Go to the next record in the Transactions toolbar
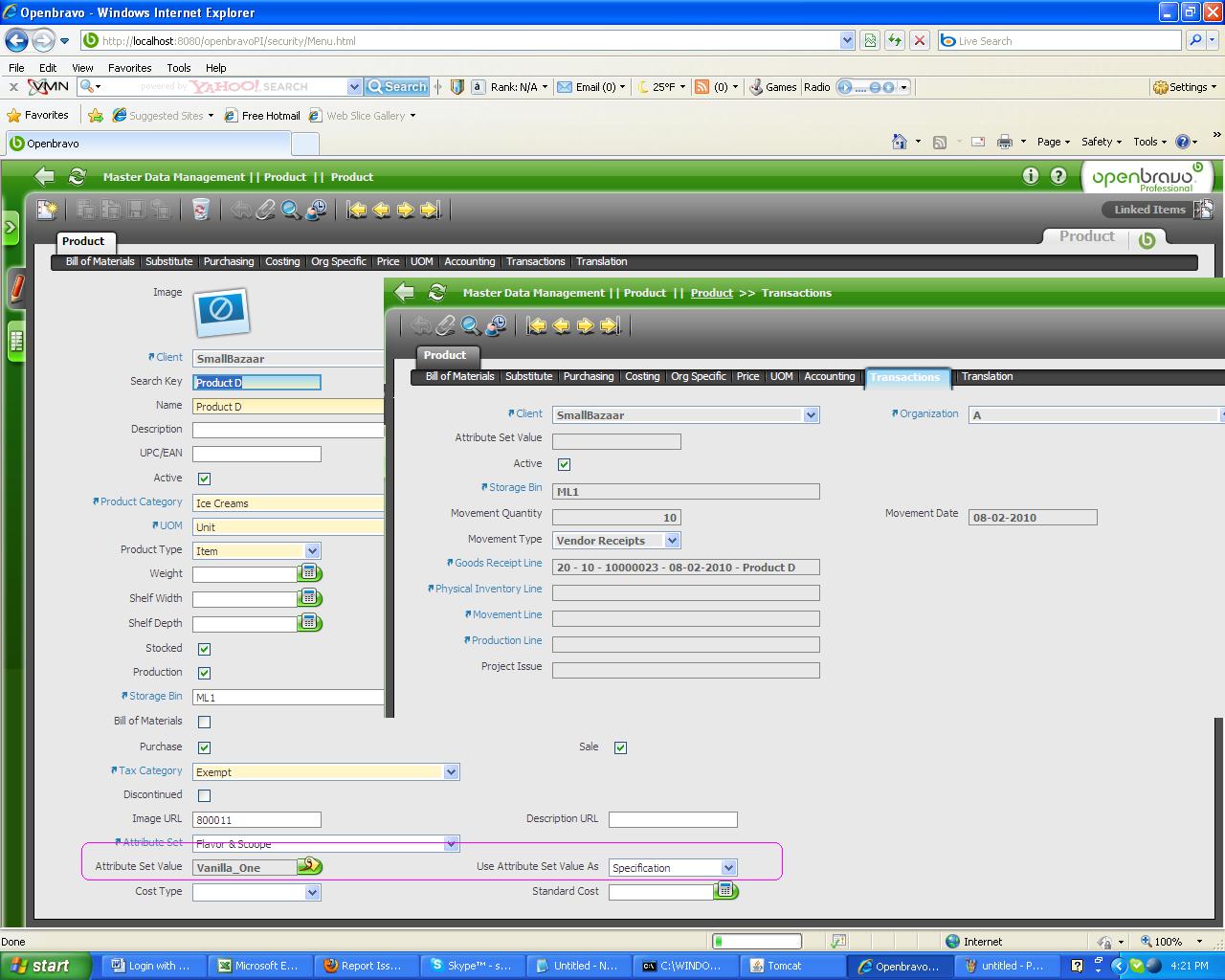This screenshot has height=980, width=1225. pos(585,325)
